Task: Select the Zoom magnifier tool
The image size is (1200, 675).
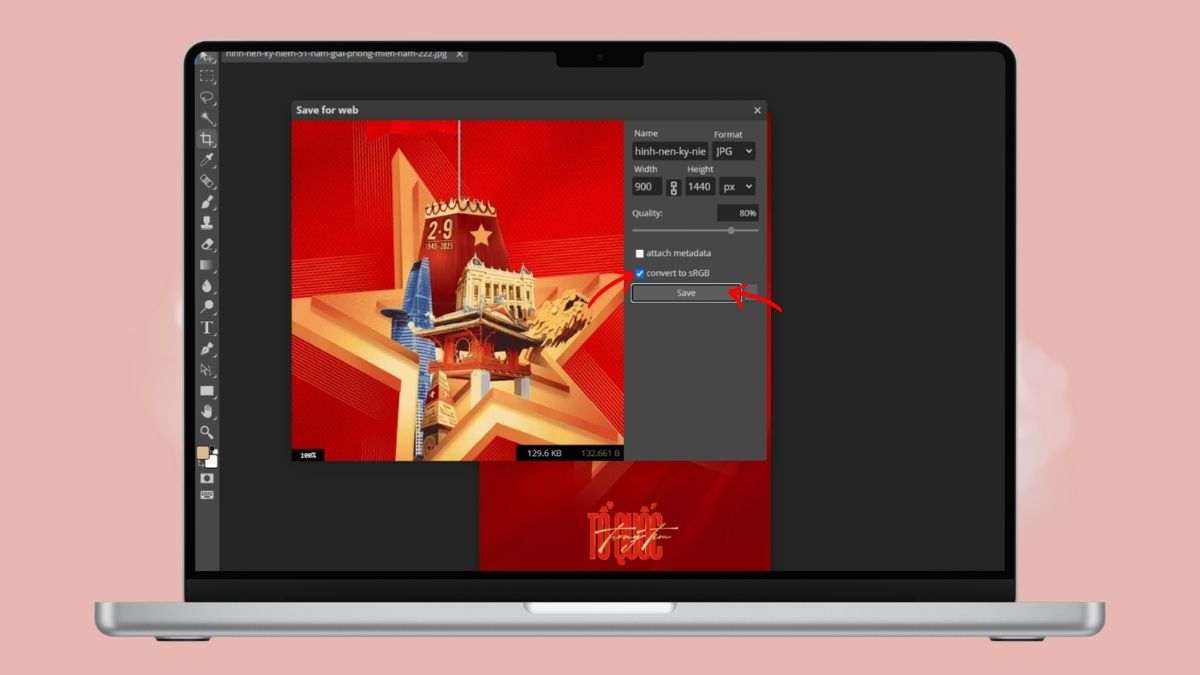Action: [207, 432]
